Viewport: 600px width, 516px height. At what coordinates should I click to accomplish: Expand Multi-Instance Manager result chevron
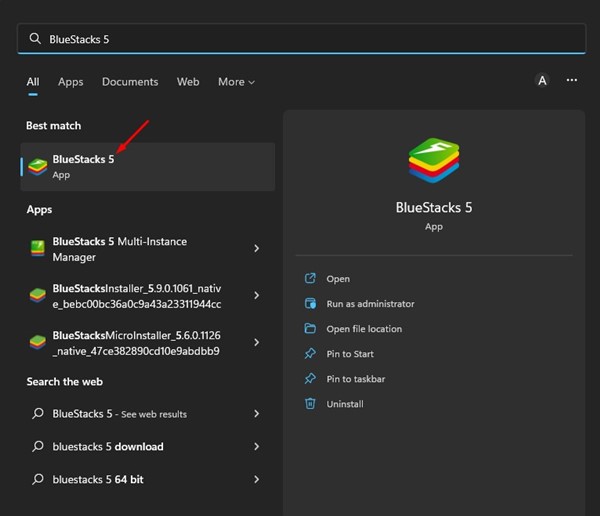(x=257, y=248)
